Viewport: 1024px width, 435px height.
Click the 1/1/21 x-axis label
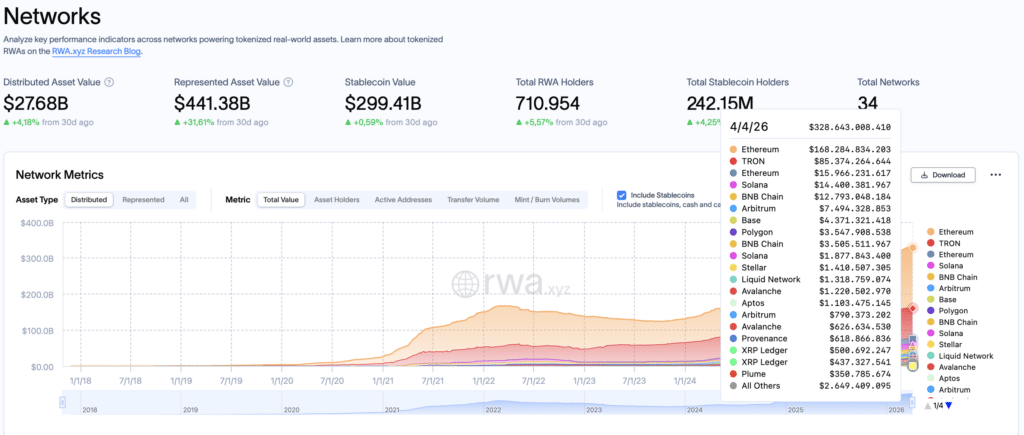coord(382,379)
